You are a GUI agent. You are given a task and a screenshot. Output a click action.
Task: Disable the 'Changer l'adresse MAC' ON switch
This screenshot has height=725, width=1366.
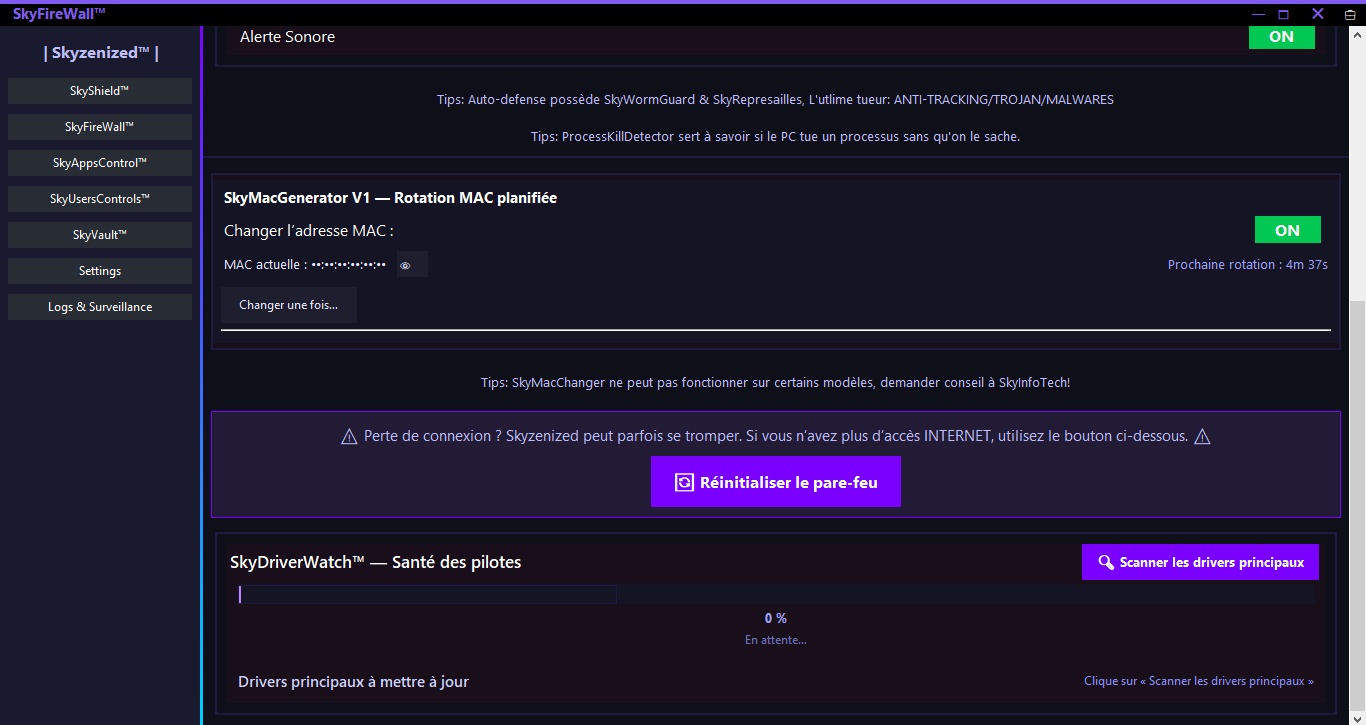tap(1287, 230)
